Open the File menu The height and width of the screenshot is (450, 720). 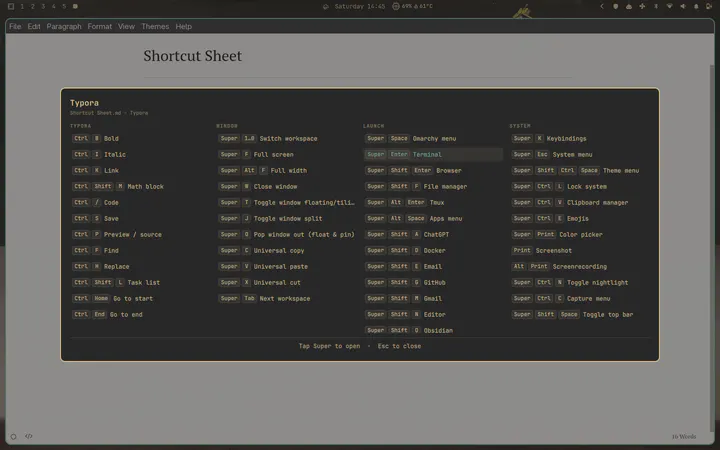(x=15, y=27)
